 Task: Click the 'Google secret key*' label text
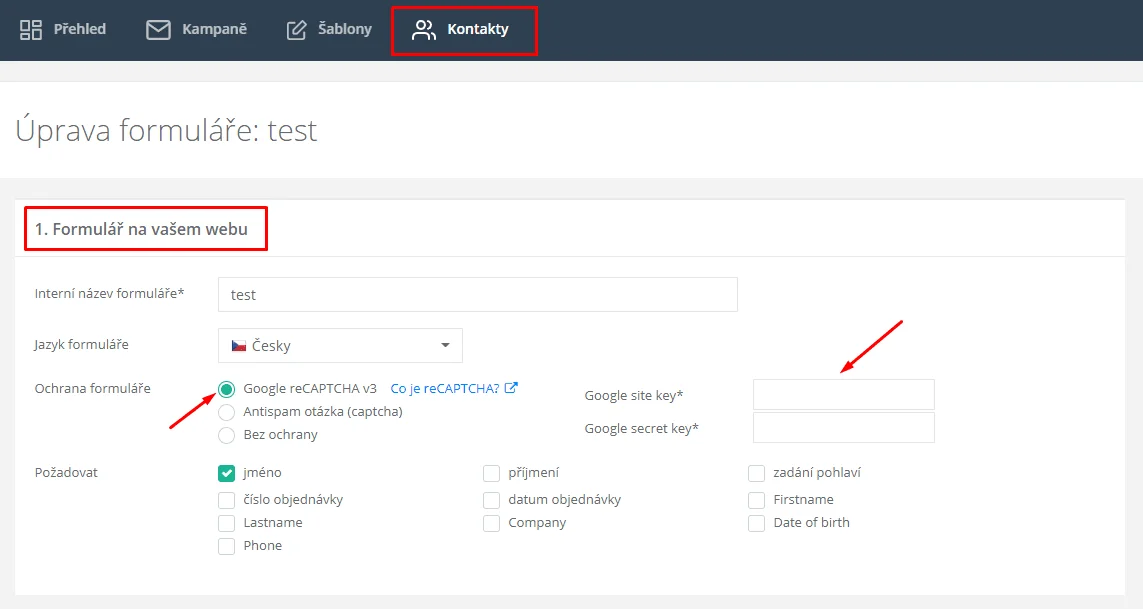[641, 428]
